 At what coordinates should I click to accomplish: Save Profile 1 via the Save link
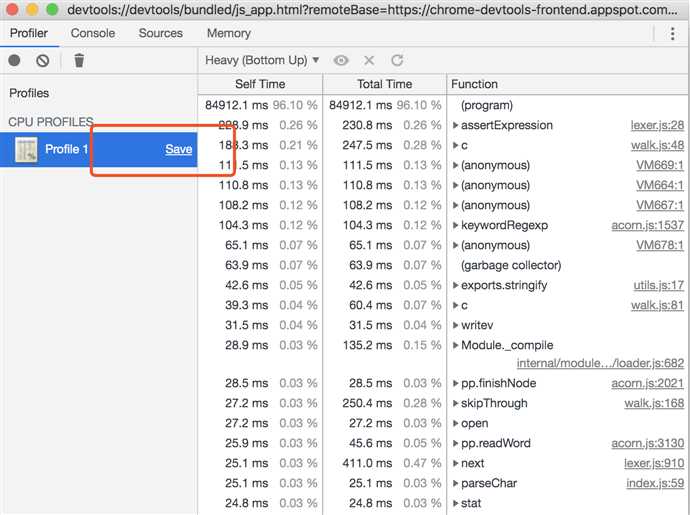click(x=179, y=149)
